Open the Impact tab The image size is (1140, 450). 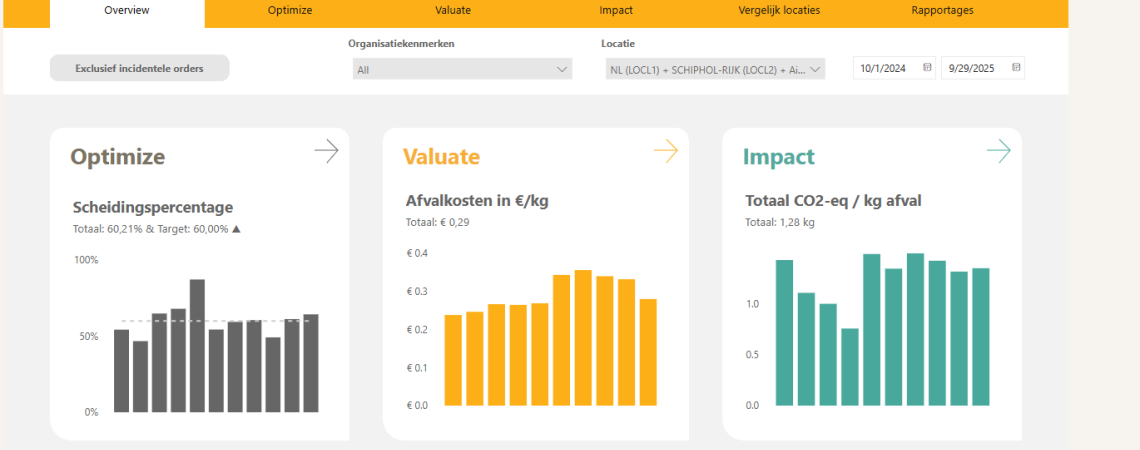pyautogui.click(x=615, y=10)
